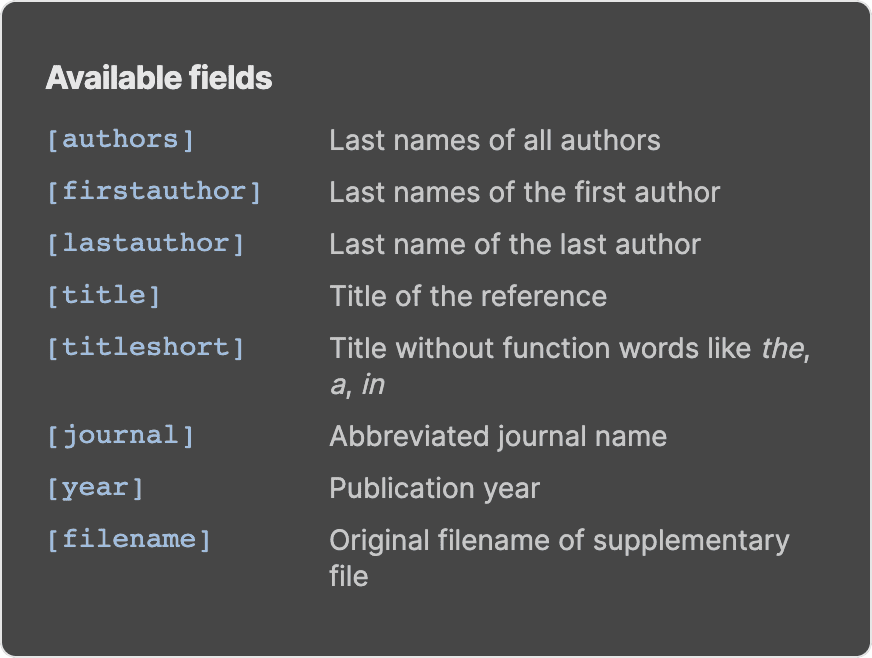The width and height of the screenshot is (872, 658).
Task: Click the 'Last names of all authors' description
Action: 495,140
